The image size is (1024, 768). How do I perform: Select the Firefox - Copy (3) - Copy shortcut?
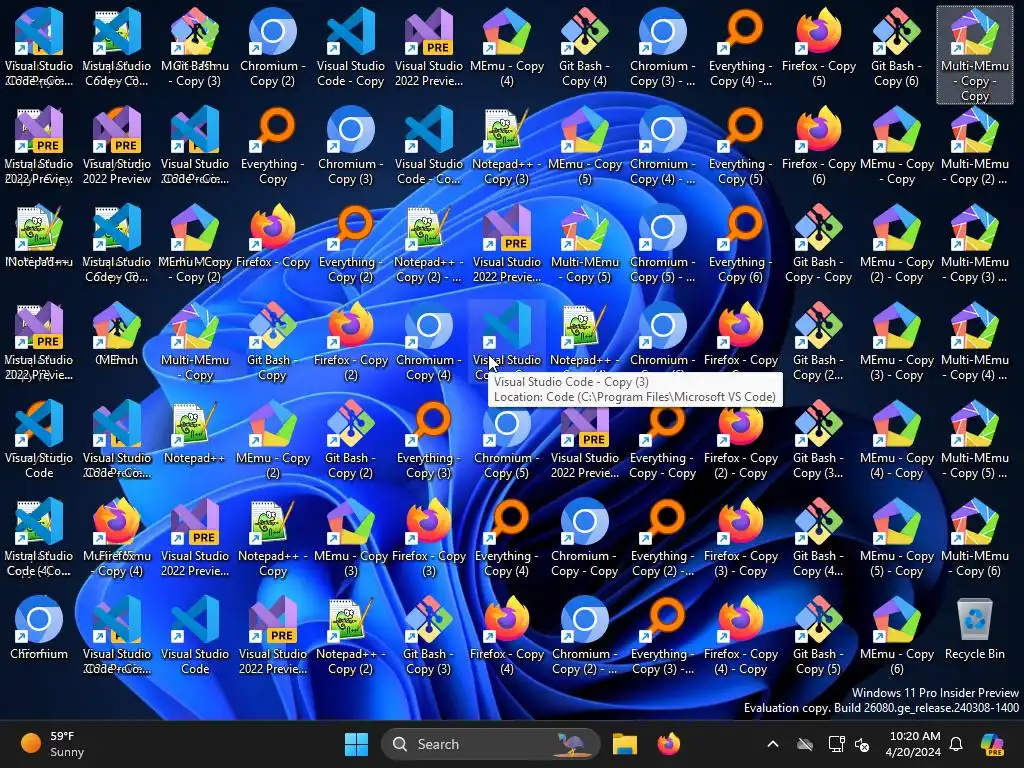741,539
